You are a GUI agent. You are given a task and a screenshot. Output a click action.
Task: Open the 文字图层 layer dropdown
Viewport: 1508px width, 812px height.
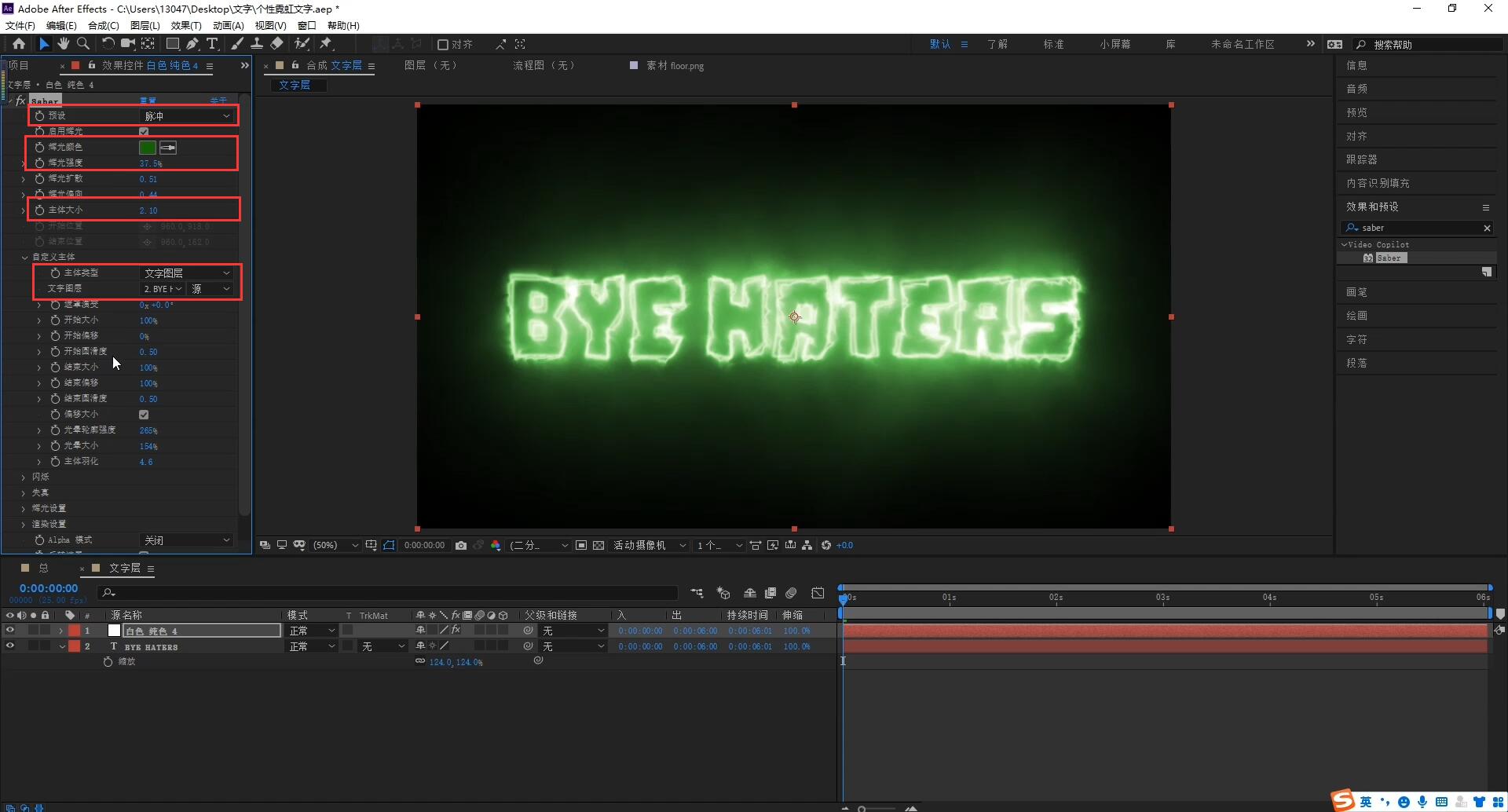pos(163,289)
